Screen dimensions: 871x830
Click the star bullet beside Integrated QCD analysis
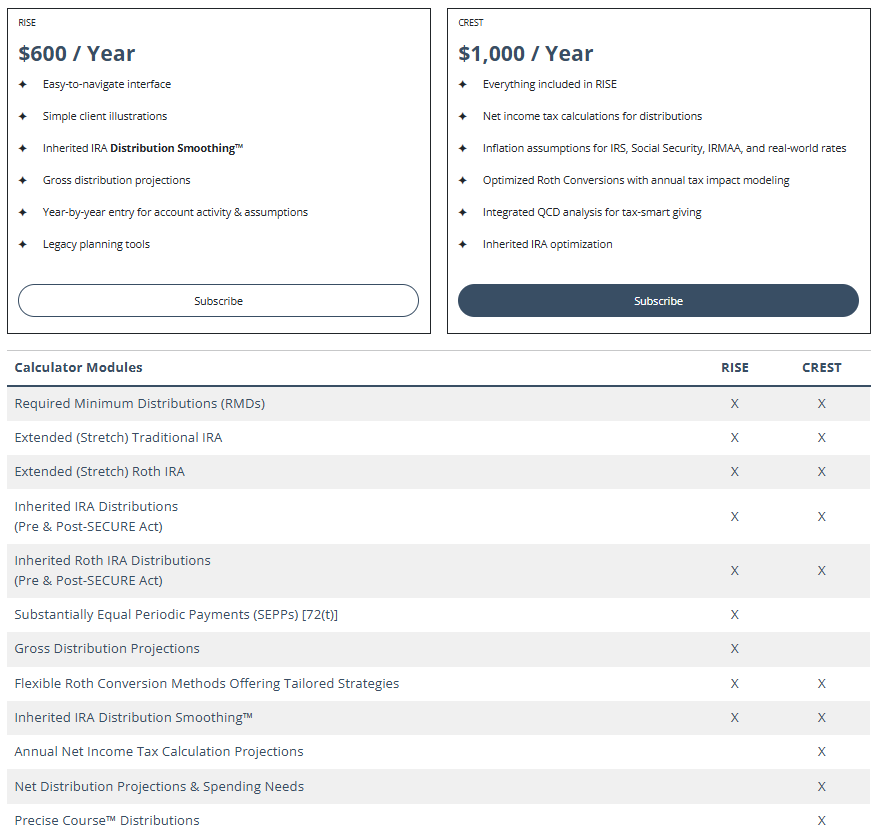point(463,212)
